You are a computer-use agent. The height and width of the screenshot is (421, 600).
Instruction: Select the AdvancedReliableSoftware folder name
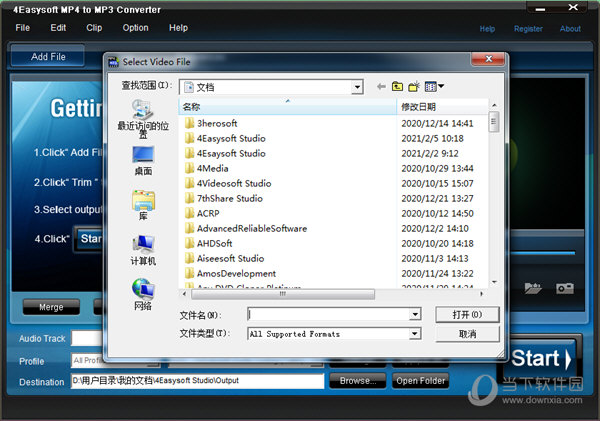click(x=252, y=228)
